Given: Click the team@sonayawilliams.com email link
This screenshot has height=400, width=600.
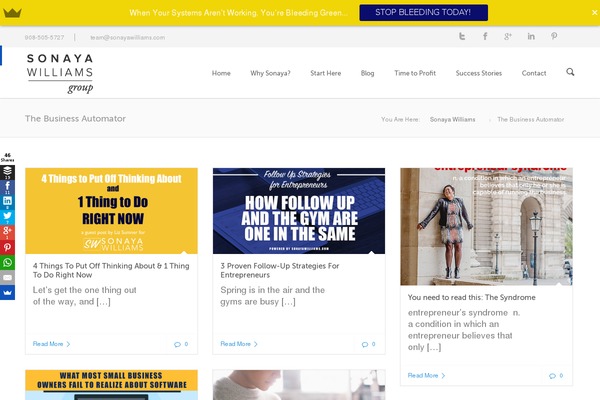Looking at the screenshot, I should click(x=127, y=38).
